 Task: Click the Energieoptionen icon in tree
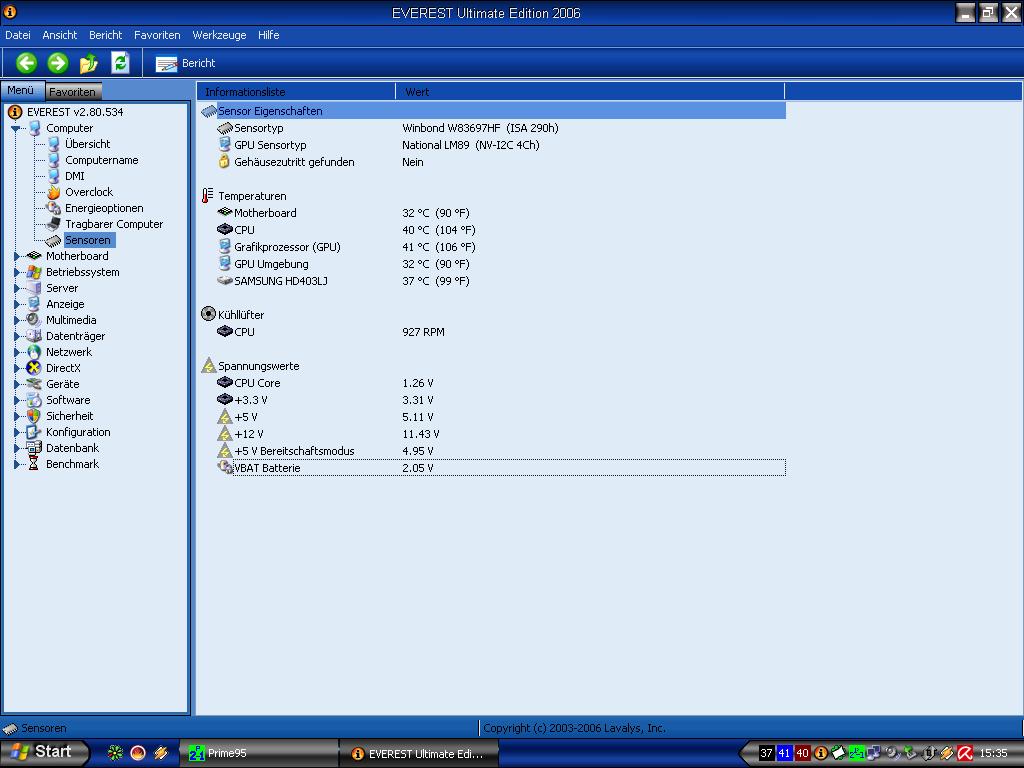point(54,208)
